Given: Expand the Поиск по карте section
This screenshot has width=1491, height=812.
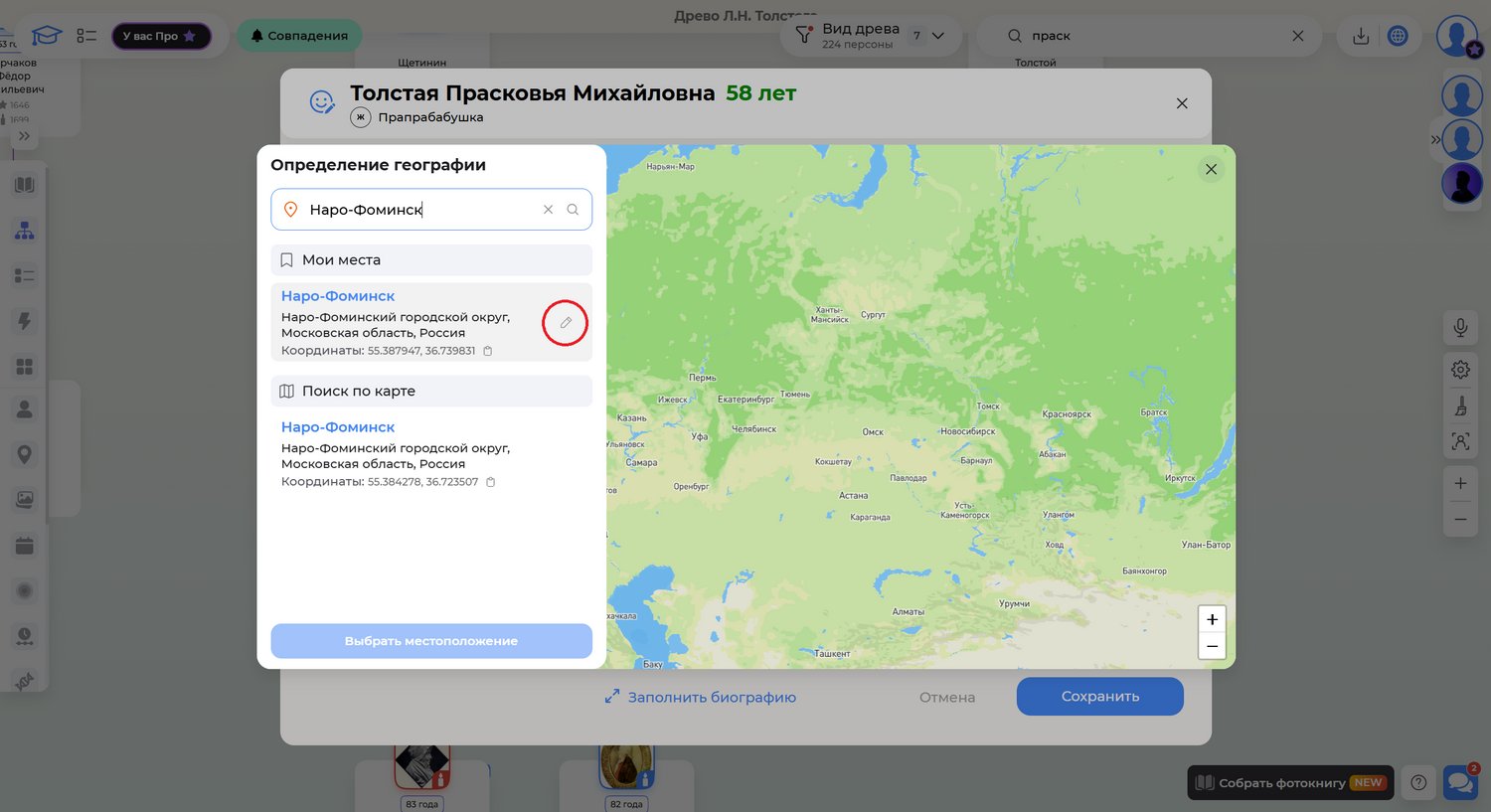Looking at the screenshot, I should click(431, 392).
